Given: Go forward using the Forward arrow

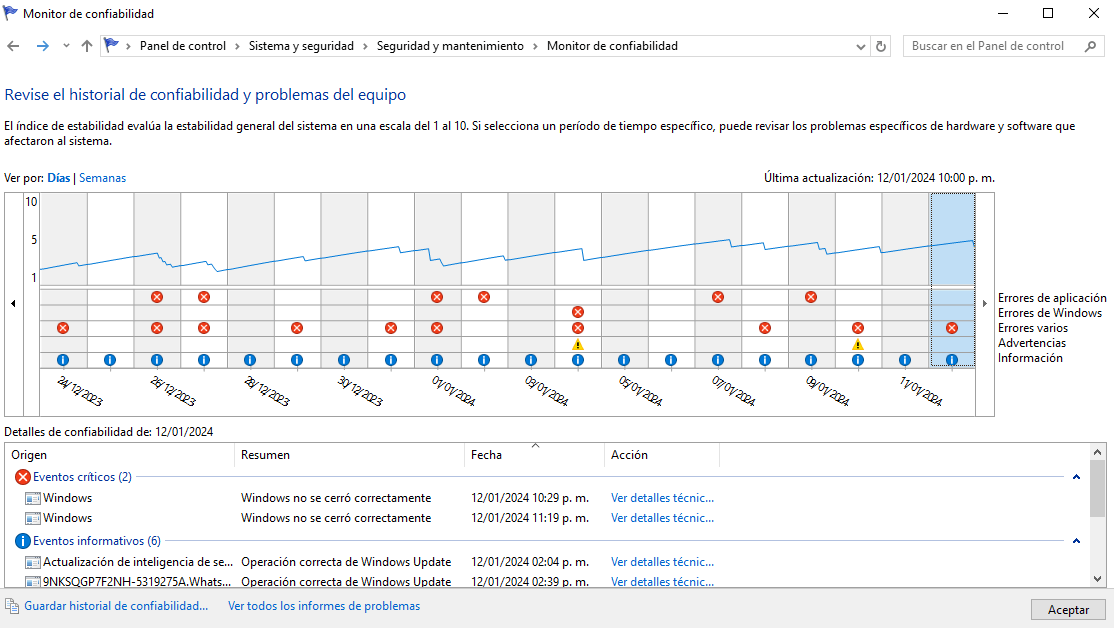Looking at the screenshot, I should [x=43, y=46].
